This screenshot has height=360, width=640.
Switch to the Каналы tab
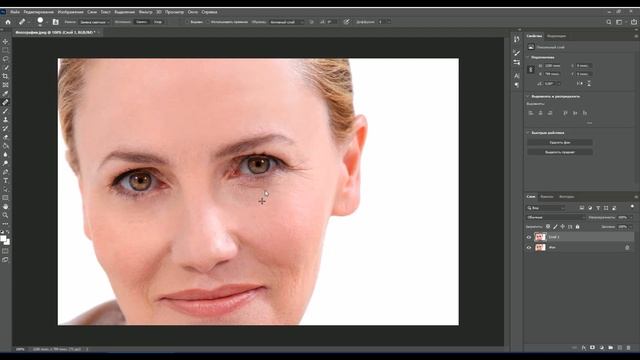[x=547, y=197]
